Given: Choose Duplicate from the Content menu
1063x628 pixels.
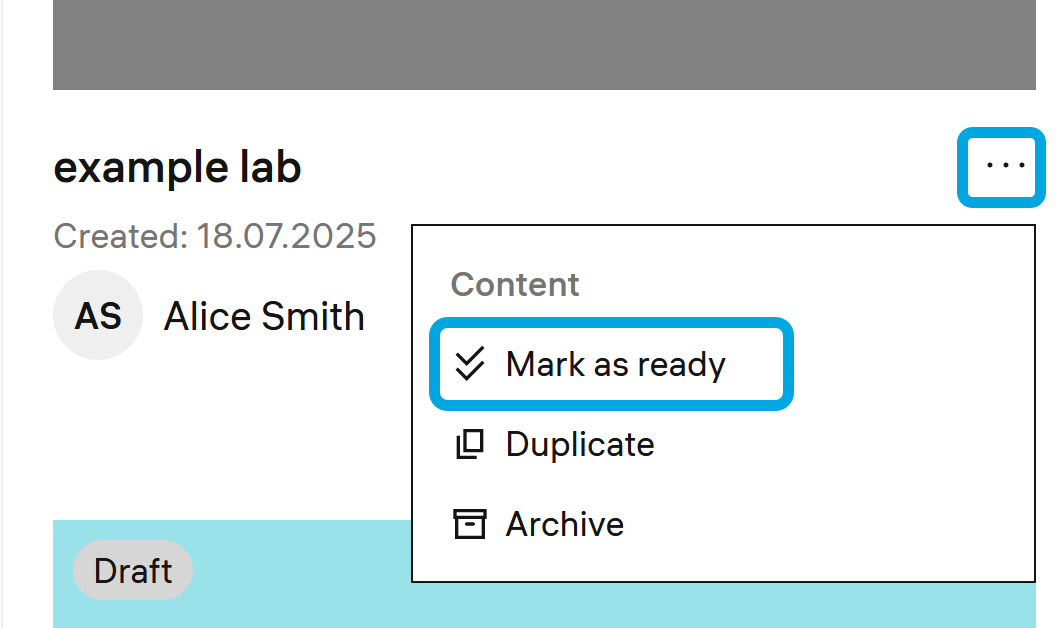Looking at the screenshot, I should 580,444.
